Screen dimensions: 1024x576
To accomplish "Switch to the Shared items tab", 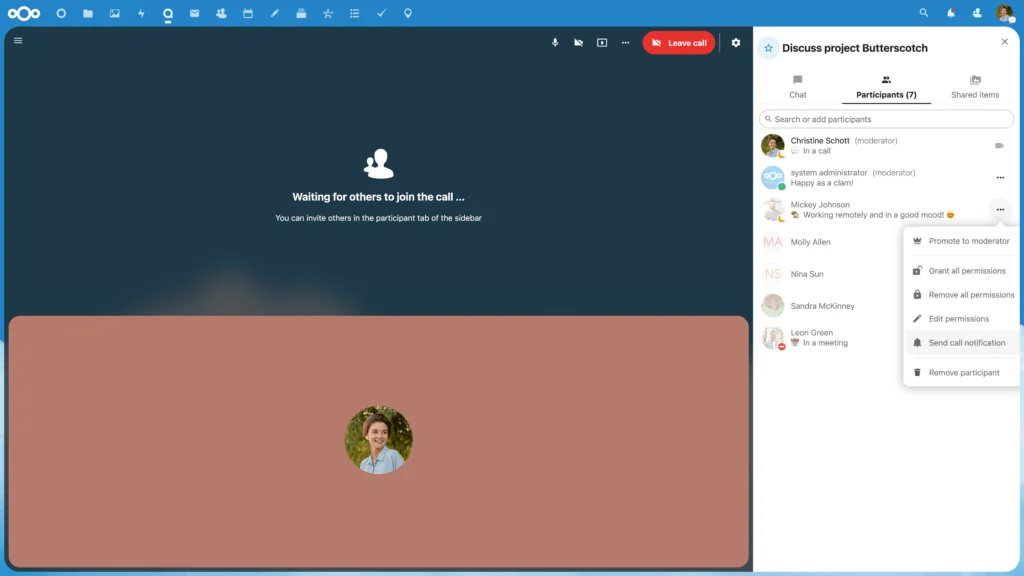I will click(x=975, y=87).
